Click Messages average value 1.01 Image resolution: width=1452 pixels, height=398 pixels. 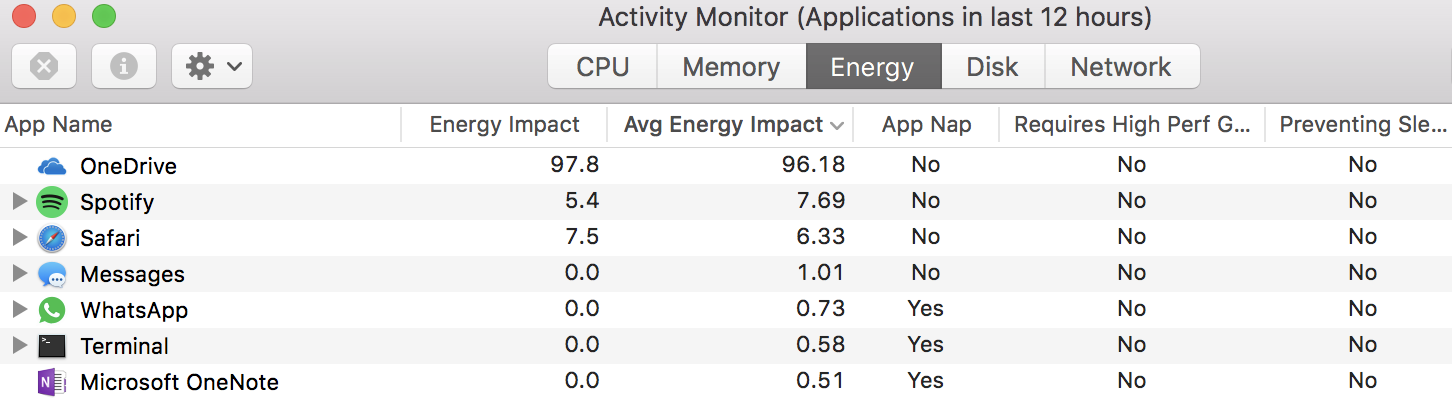[820, 272]
